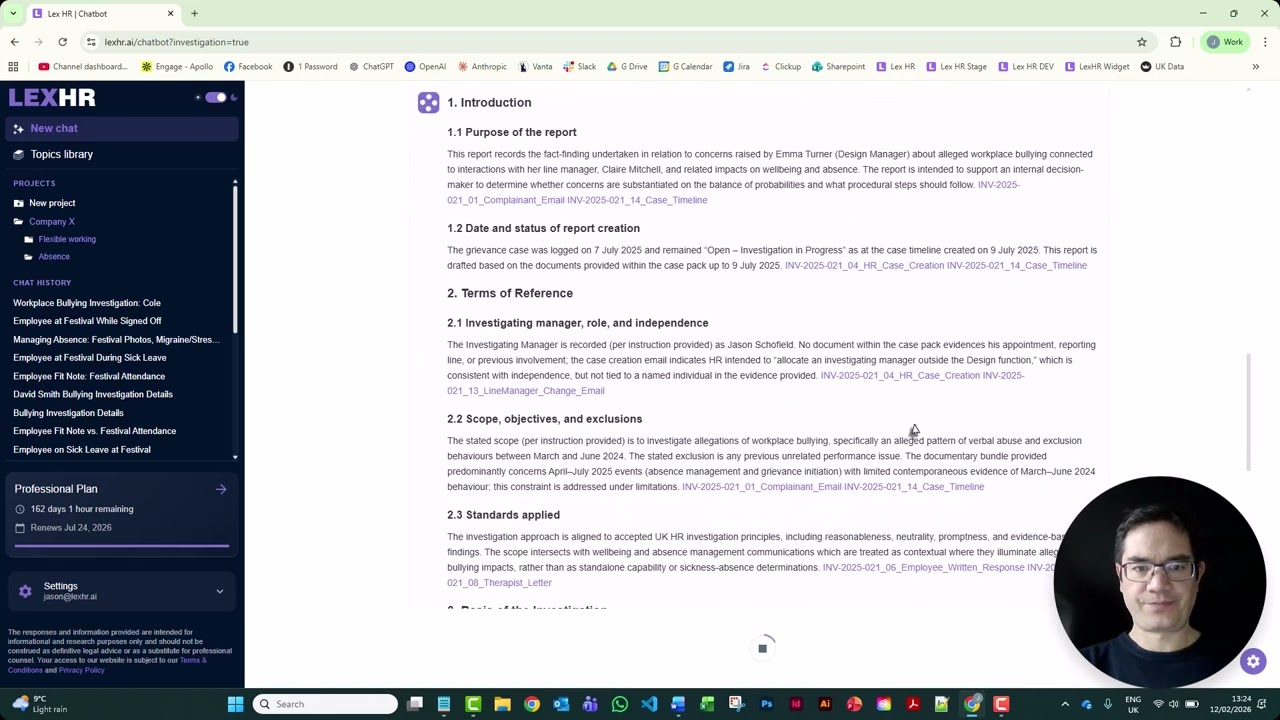Open a new browser tab
The width and height of the screenshot is (1280, 720).
pyautogui.click(x=194, y=13)
